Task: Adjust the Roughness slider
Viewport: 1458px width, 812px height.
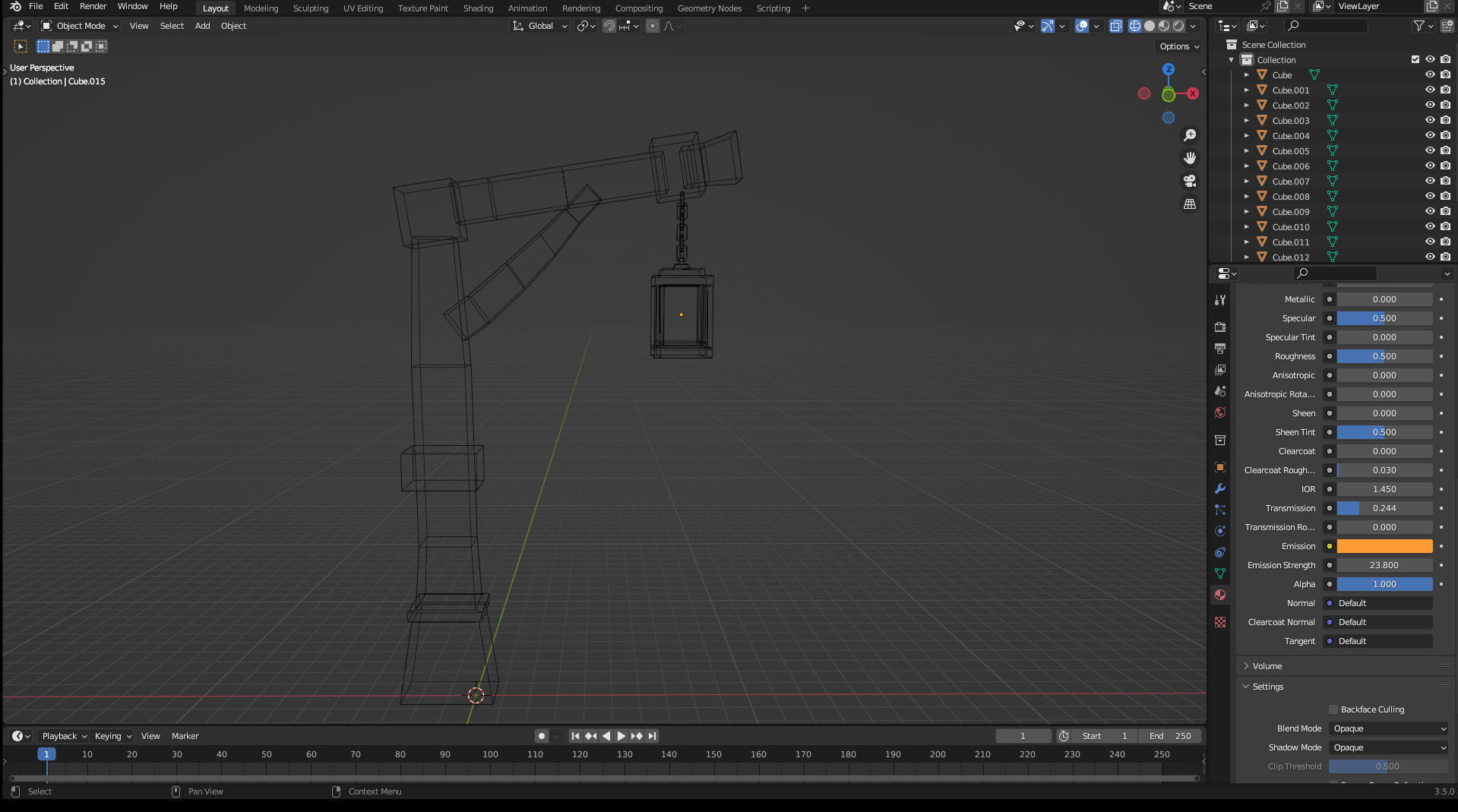Action: 1384,356
